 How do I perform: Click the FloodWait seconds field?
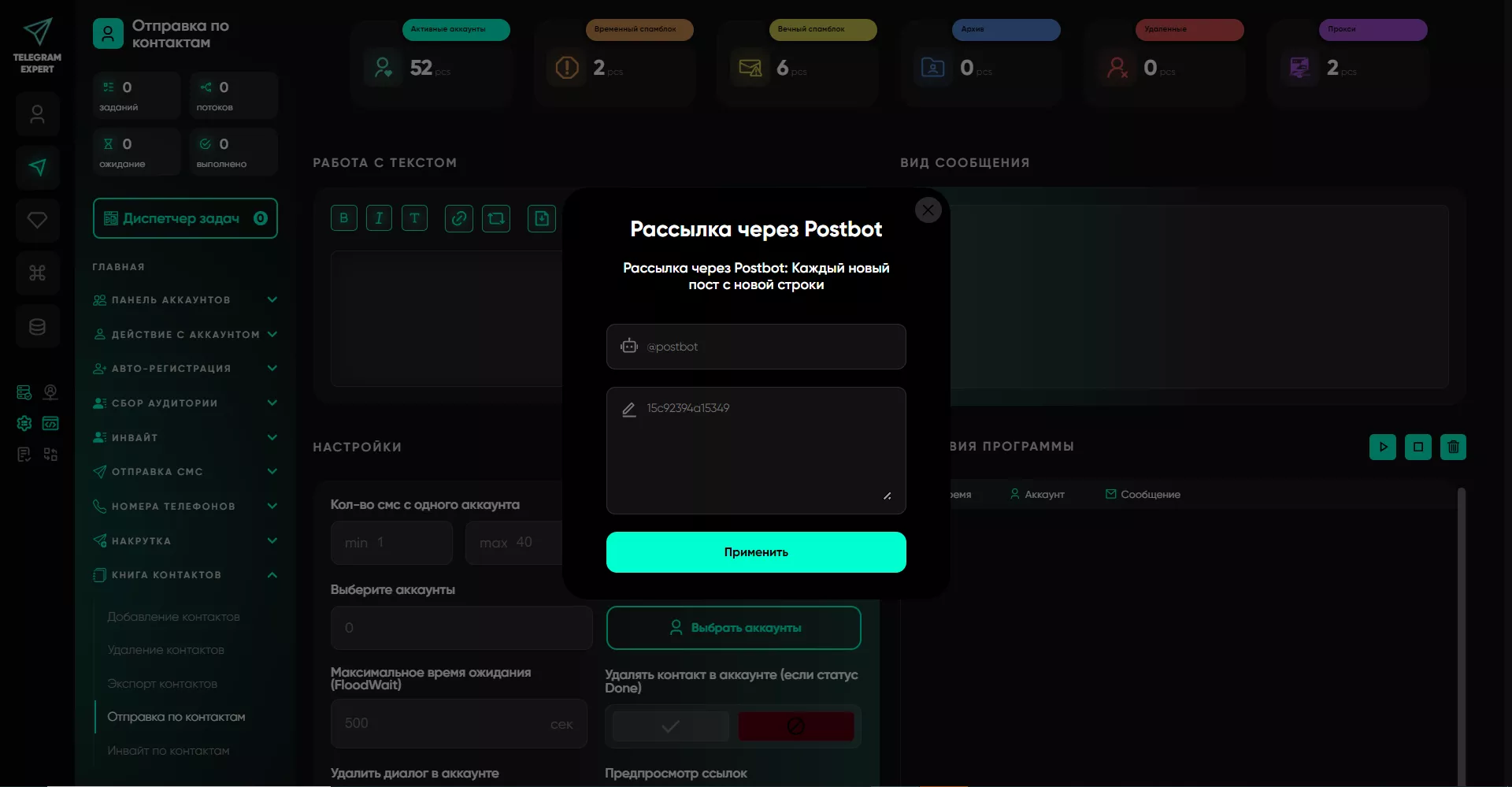point(459,723)
